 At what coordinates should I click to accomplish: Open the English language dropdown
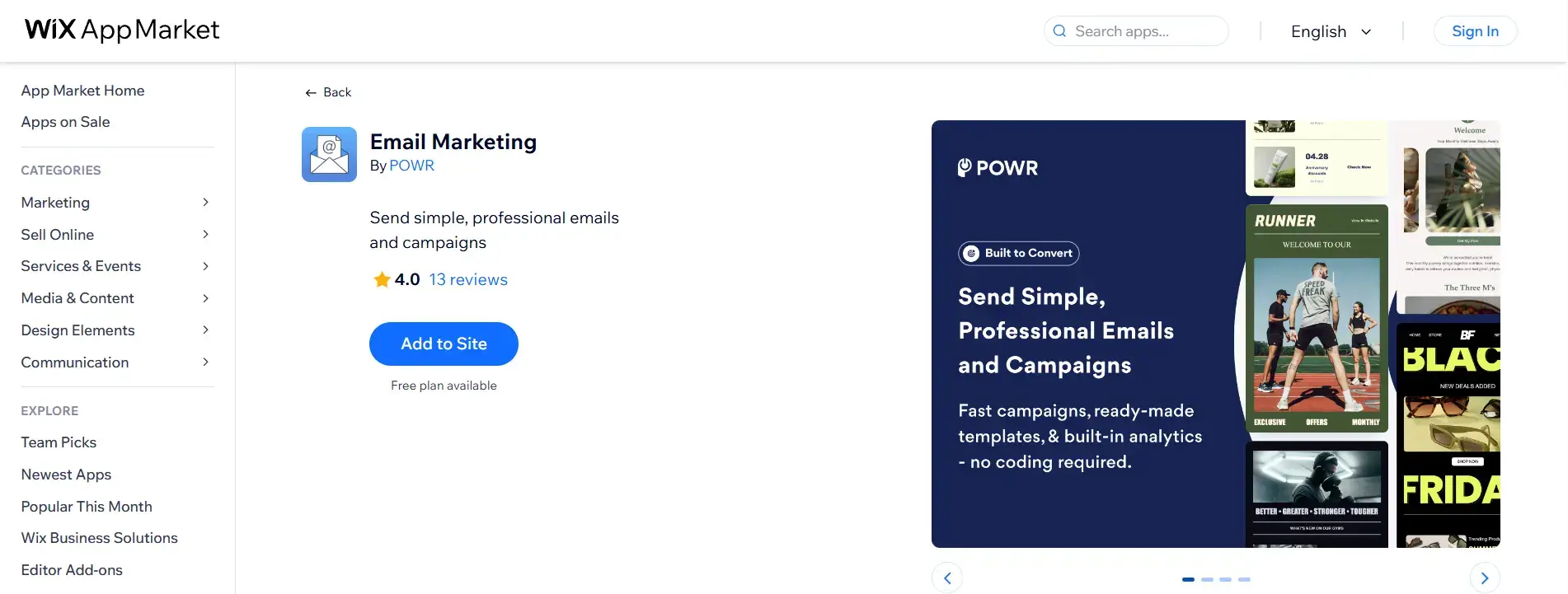[1331, 31]
